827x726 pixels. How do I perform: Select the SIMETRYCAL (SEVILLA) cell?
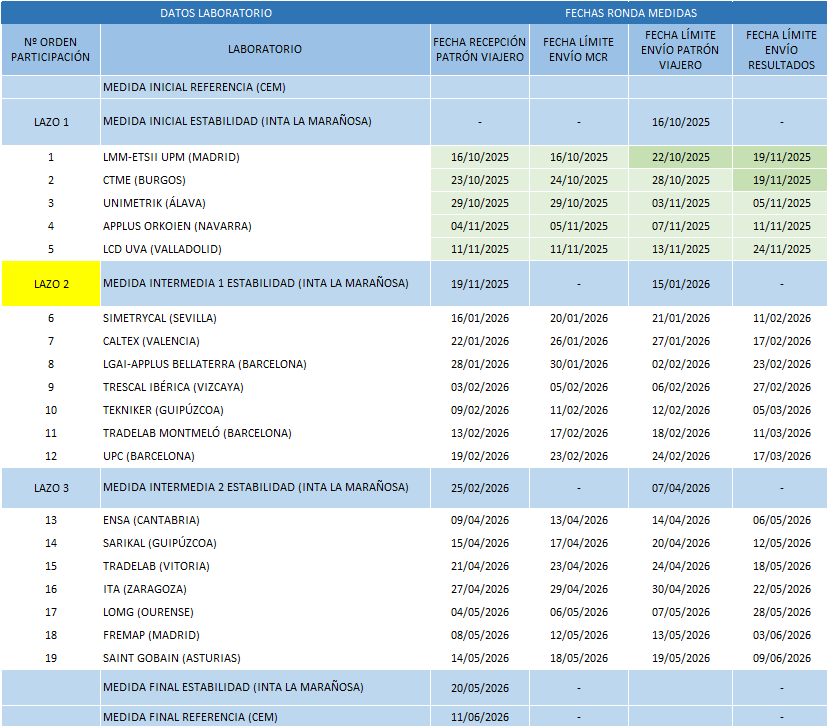pyautogui.click(x=159, y=318)
